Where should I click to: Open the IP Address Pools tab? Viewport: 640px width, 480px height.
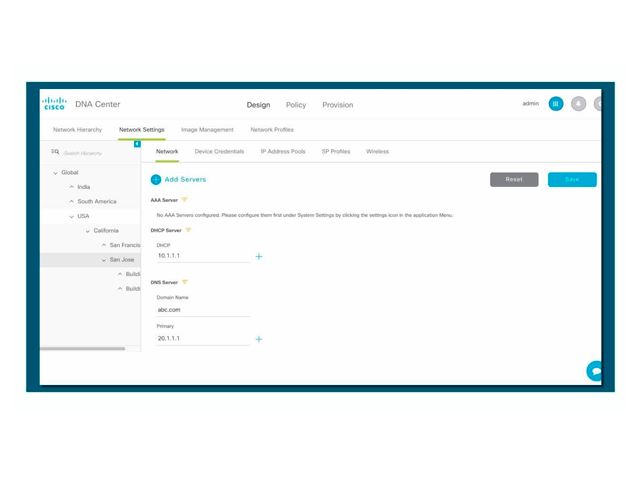point(283,152)
